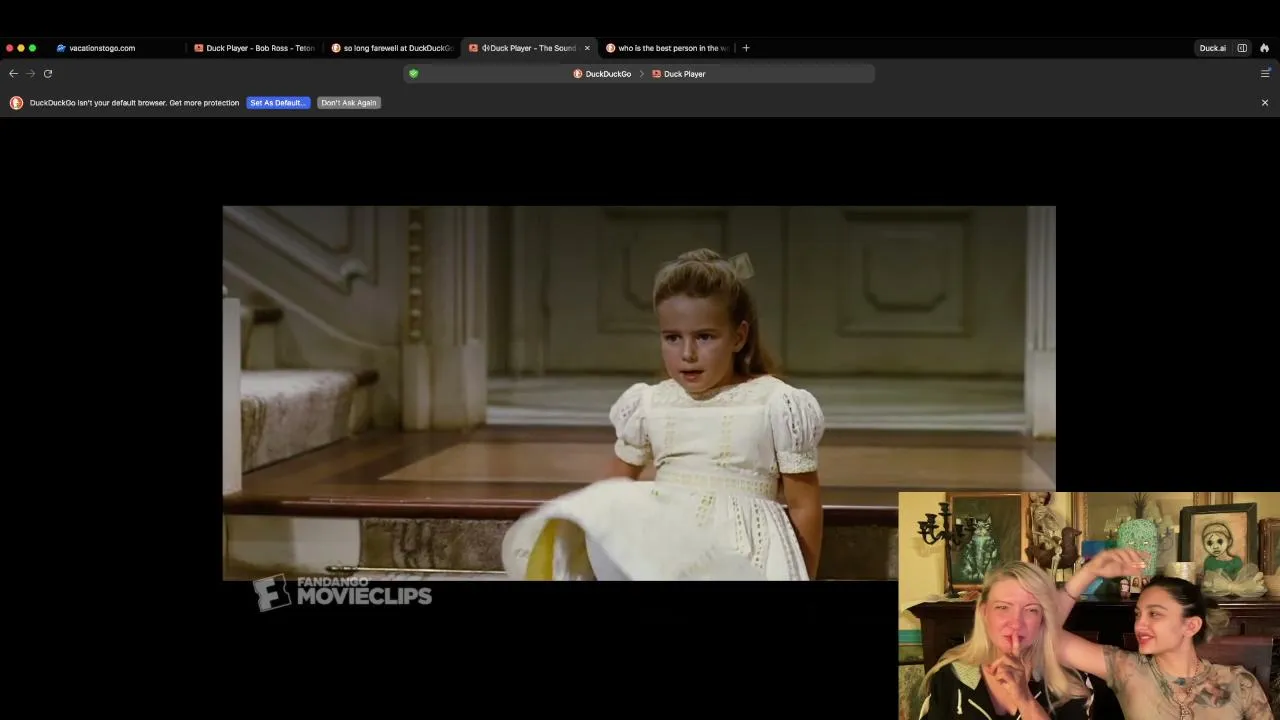Open Duck.ai chat button
The height and width of the screenshot is (720, 1280).
pos(1213,48)
